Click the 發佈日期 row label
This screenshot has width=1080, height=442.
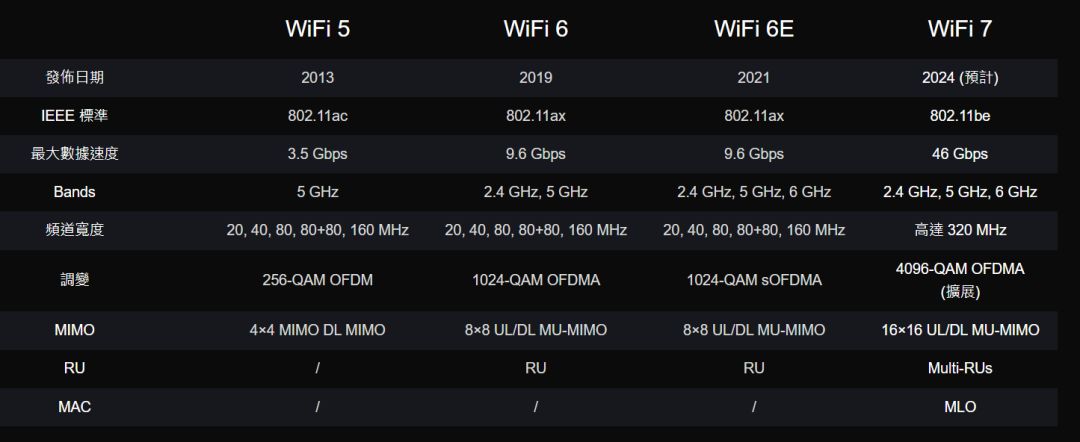(x=75, y=78)
